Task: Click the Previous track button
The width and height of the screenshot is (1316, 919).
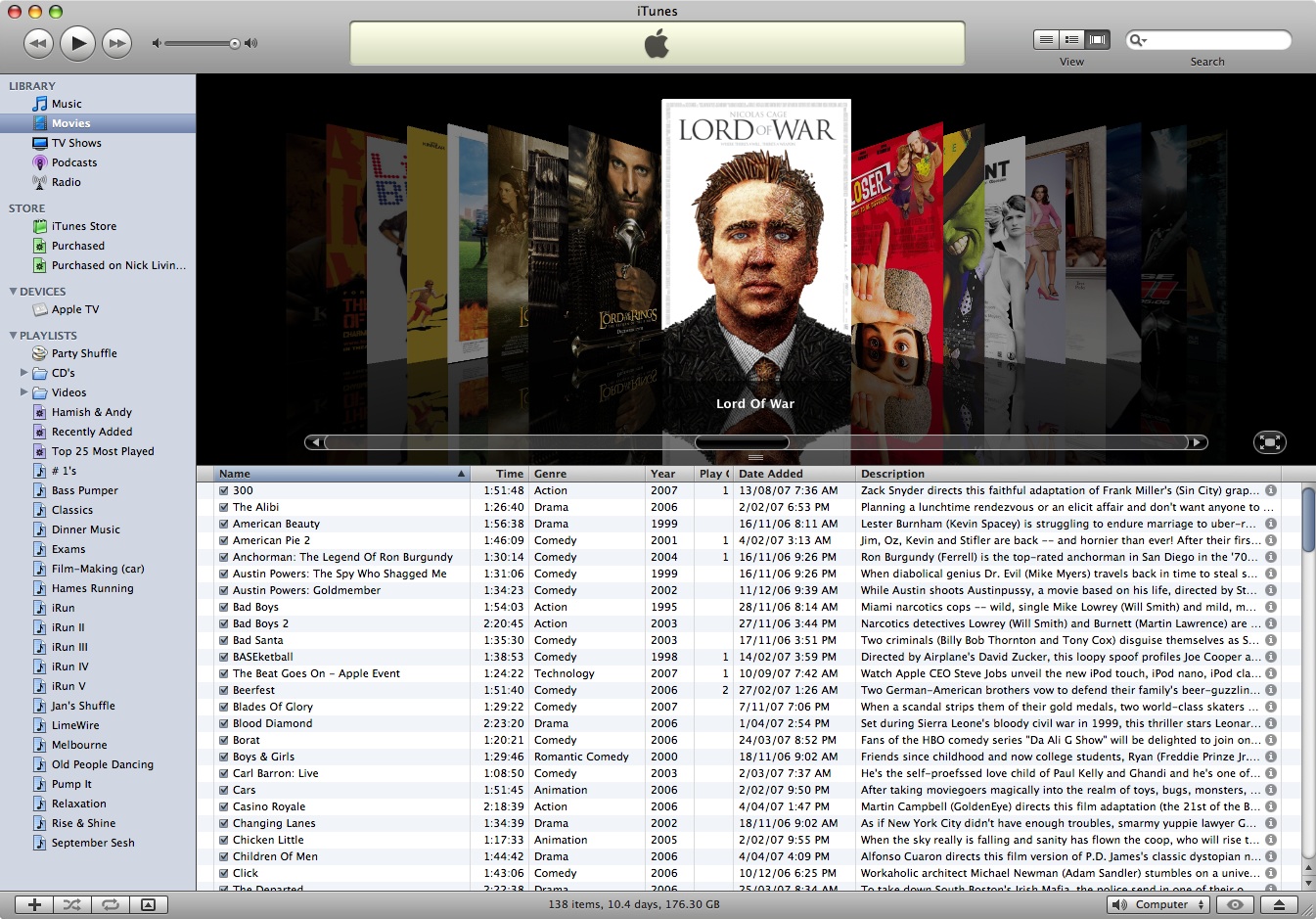Action: tap(38, 42)
